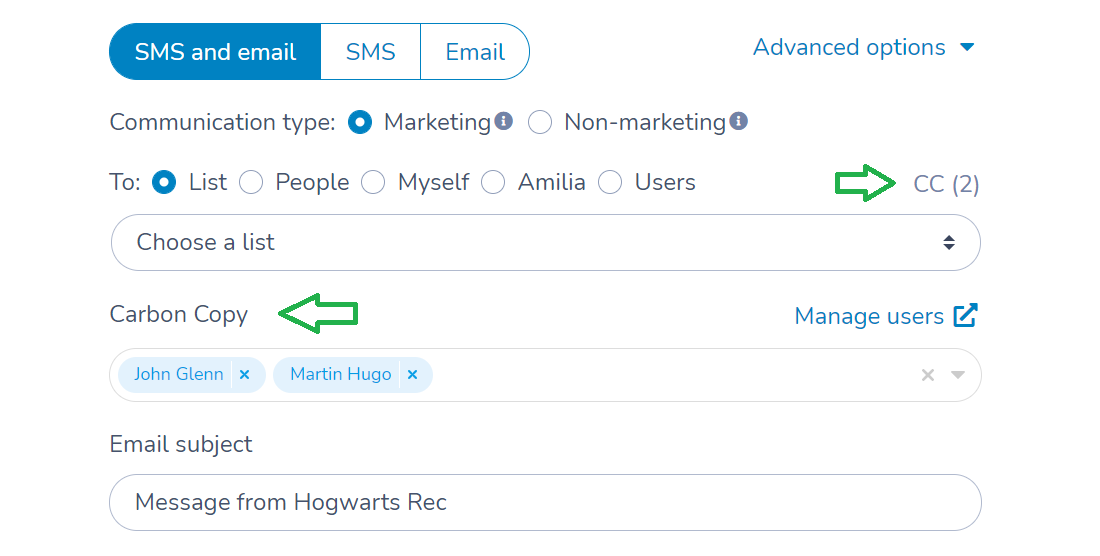Switch to the Email tab
The image size is (1100, 556).
coord(475,52)
